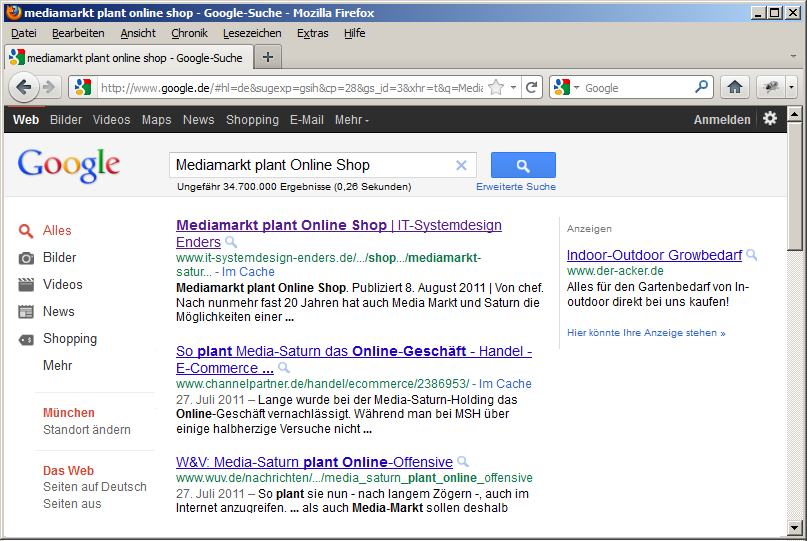807x541 pixels.
Task: Open the Chronik menu
Action: click(x=189, y=33)
